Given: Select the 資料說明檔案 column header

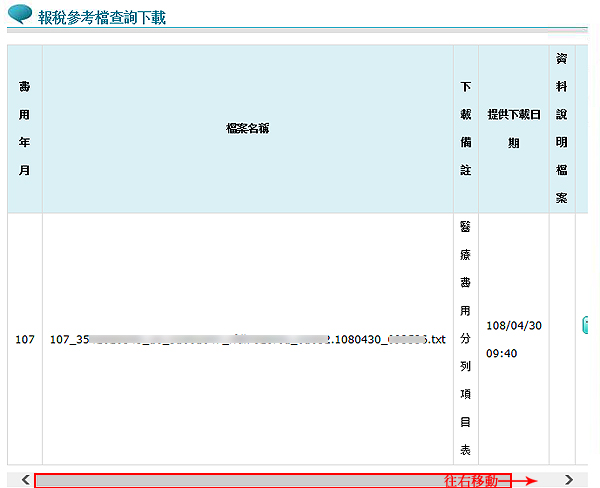Looking at the screenshot, I should (x=562, y=129).
